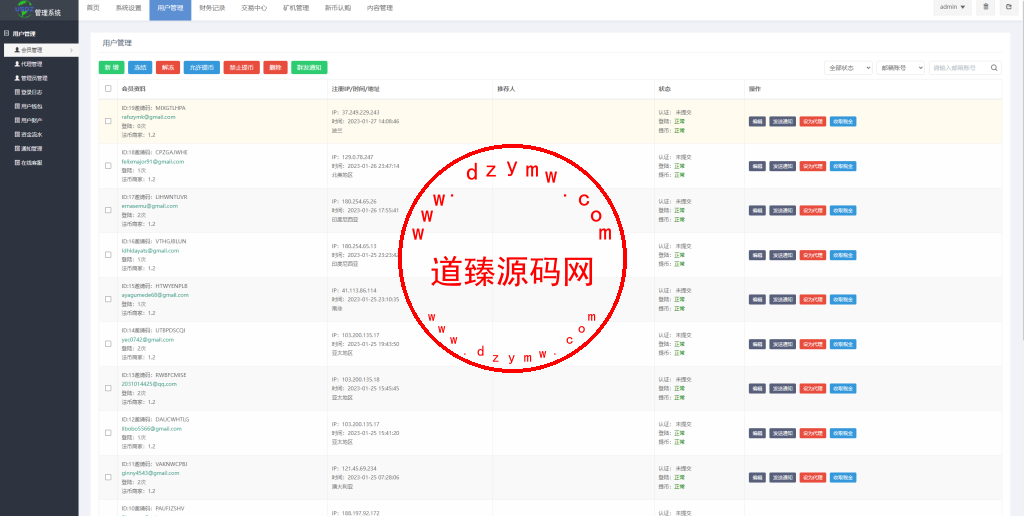
Task: Open the admin account dropdown
Action: (x=952, y=7)
